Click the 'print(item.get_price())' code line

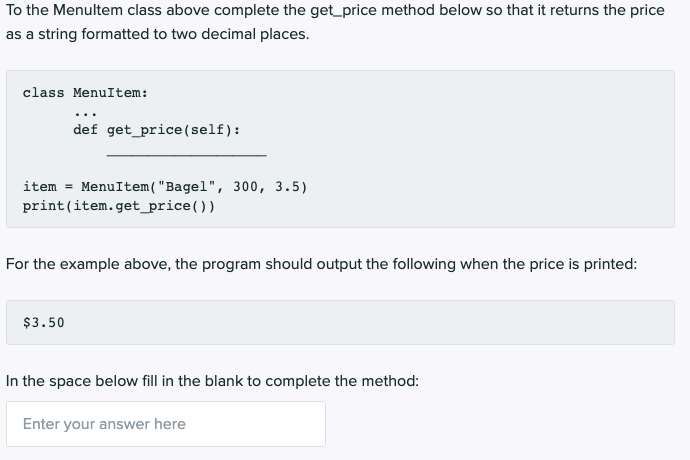click(x=118, y=206)
